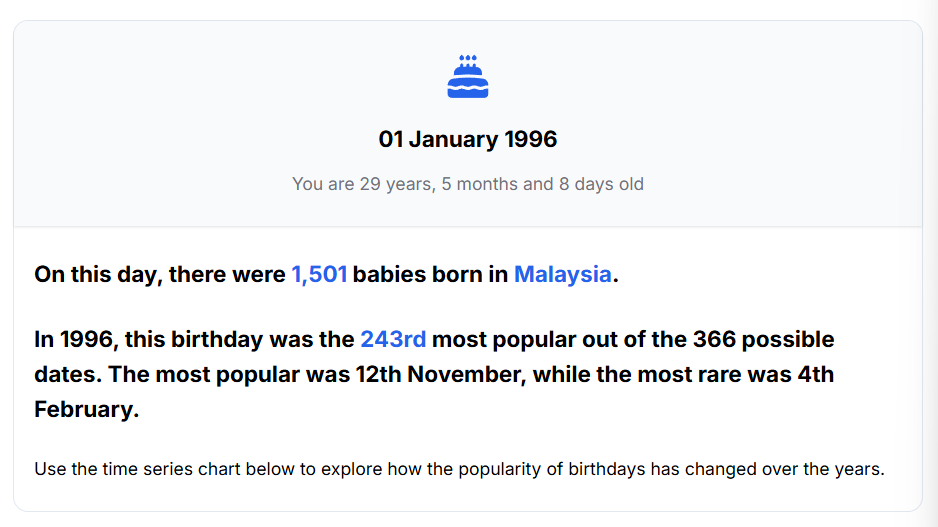The width and height of the screenshot is (938, 527).
Task: Click the words "babies born in"
Action: tap(430, 274)
